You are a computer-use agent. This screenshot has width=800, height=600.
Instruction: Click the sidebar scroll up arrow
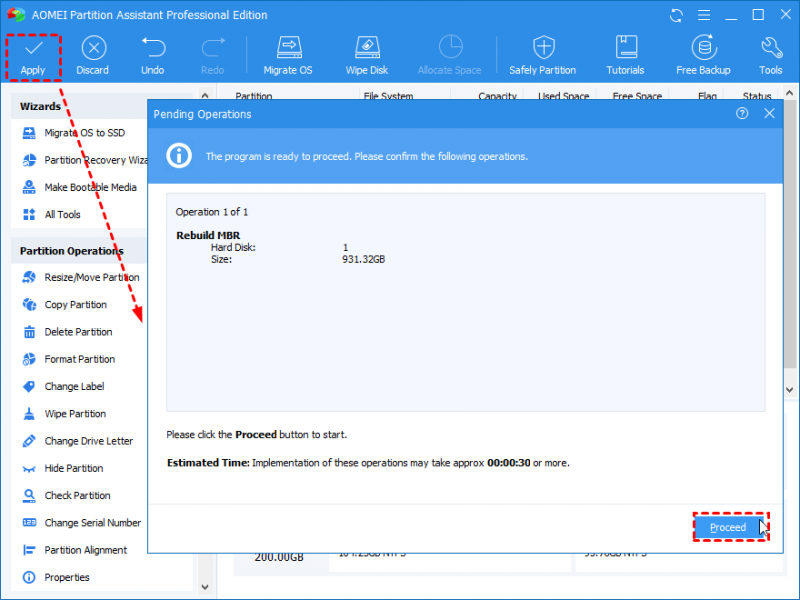click(205, 95)
